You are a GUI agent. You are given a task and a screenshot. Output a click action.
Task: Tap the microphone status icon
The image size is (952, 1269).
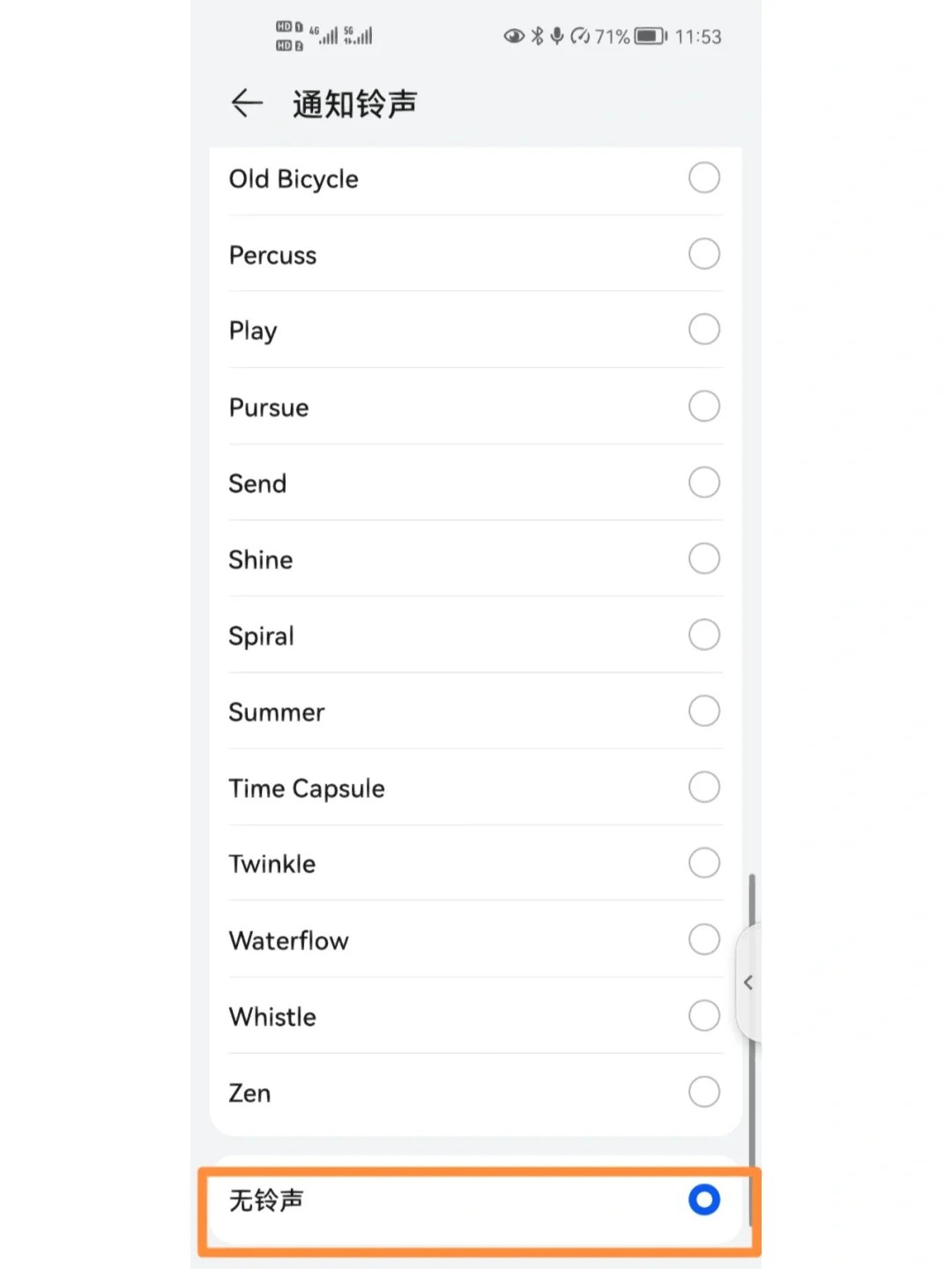557,36
